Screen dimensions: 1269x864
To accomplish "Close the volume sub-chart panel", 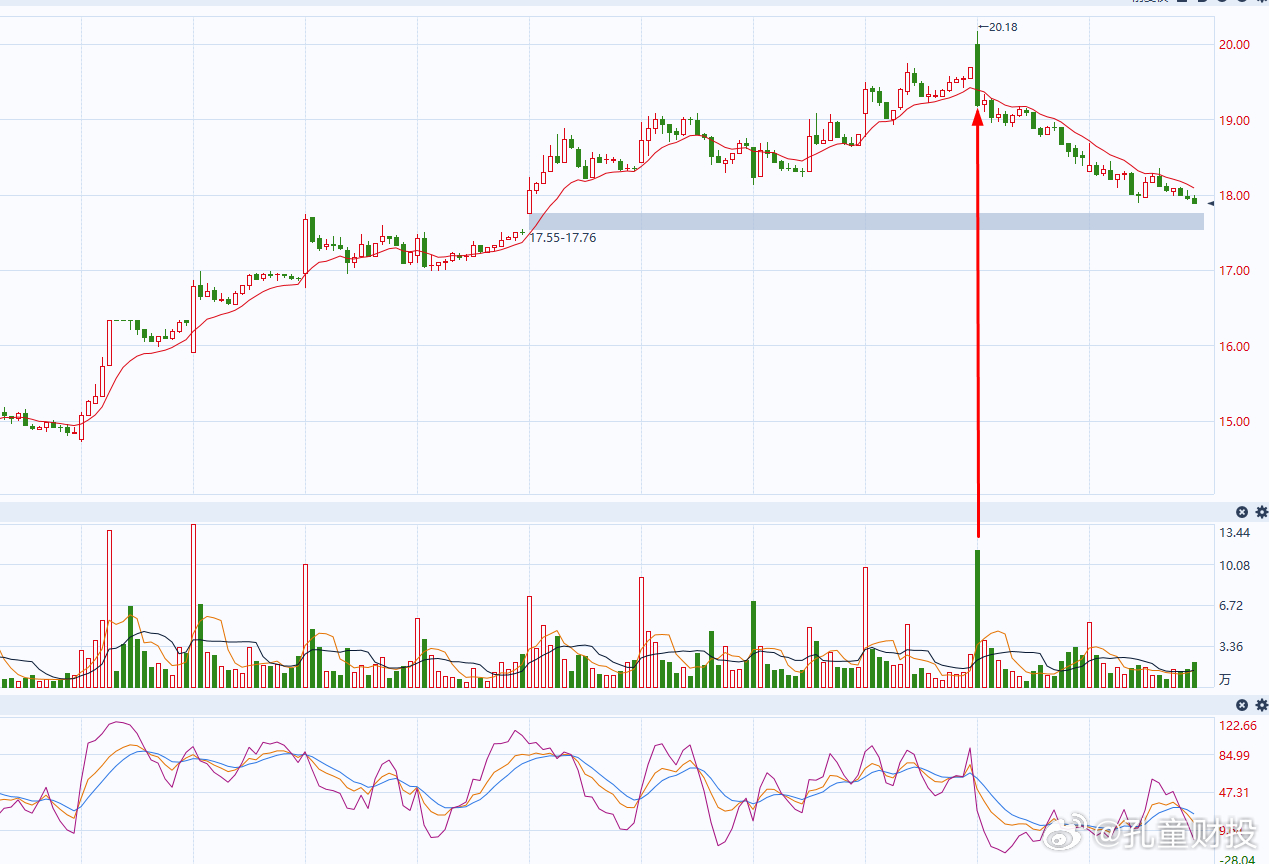I will 1242,512.
